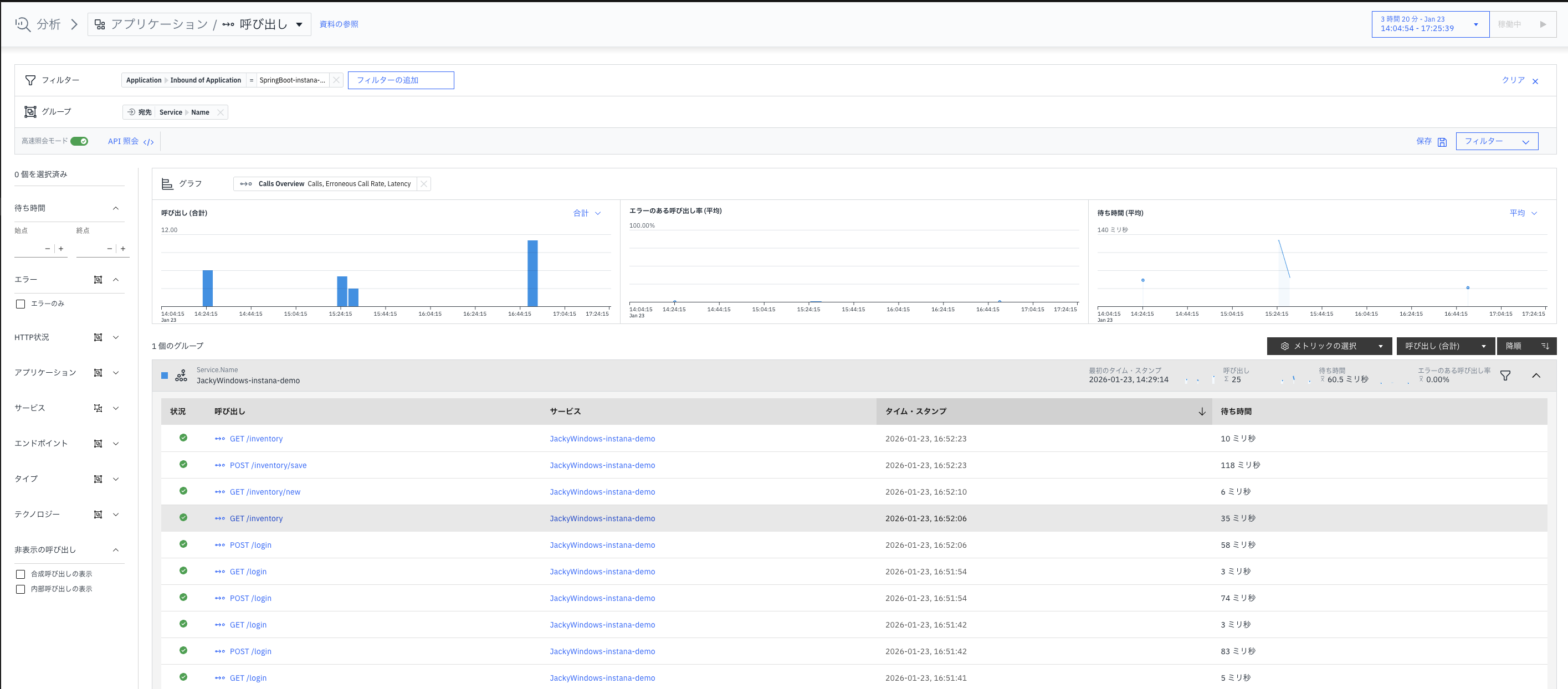
Task: Click the グループ icon next to the group chip
Action: (30, 111)
